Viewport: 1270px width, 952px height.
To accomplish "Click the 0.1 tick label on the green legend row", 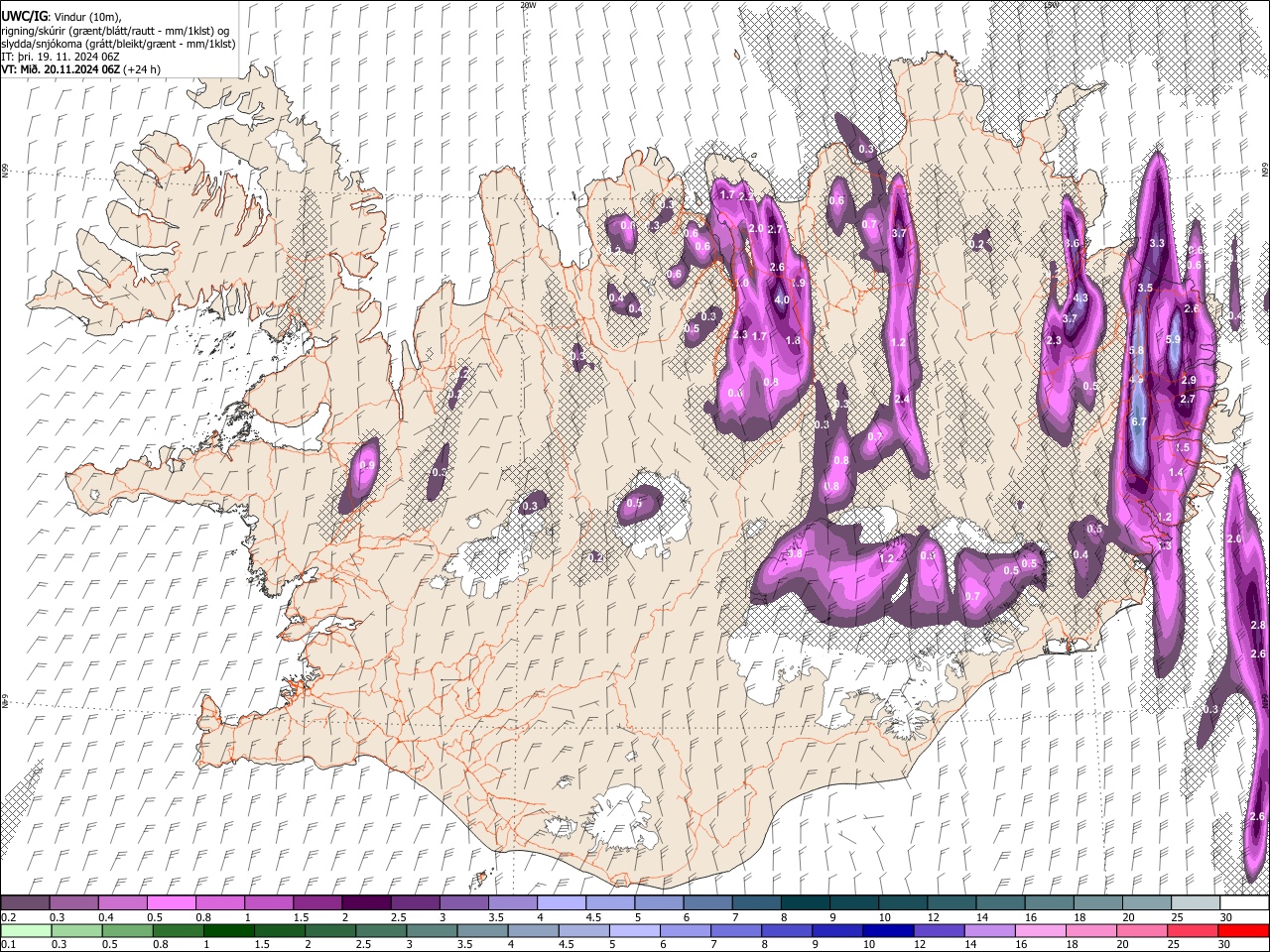I will (7, 945).
